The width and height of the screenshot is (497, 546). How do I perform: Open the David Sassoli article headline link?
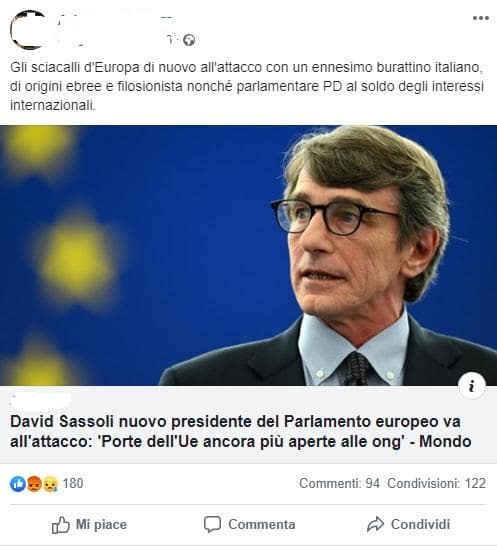pos(241,431)
